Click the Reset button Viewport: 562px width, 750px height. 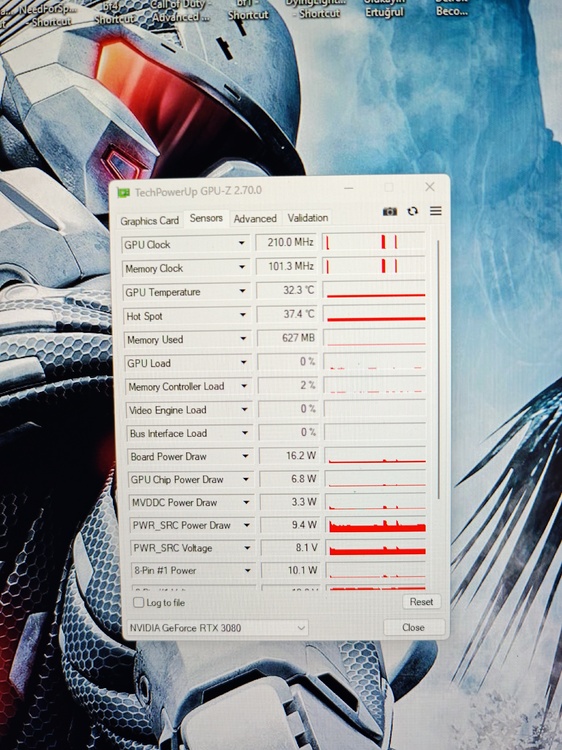tap(421, 602)
